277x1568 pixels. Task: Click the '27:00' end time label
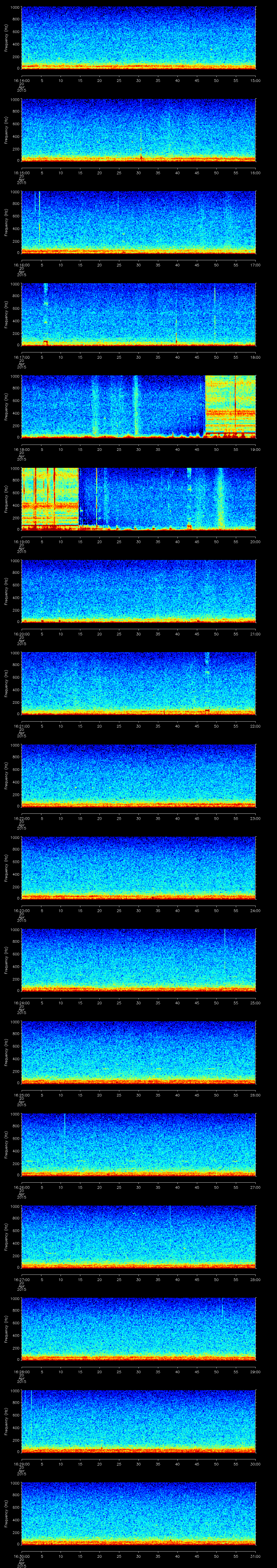point(255,1187)
